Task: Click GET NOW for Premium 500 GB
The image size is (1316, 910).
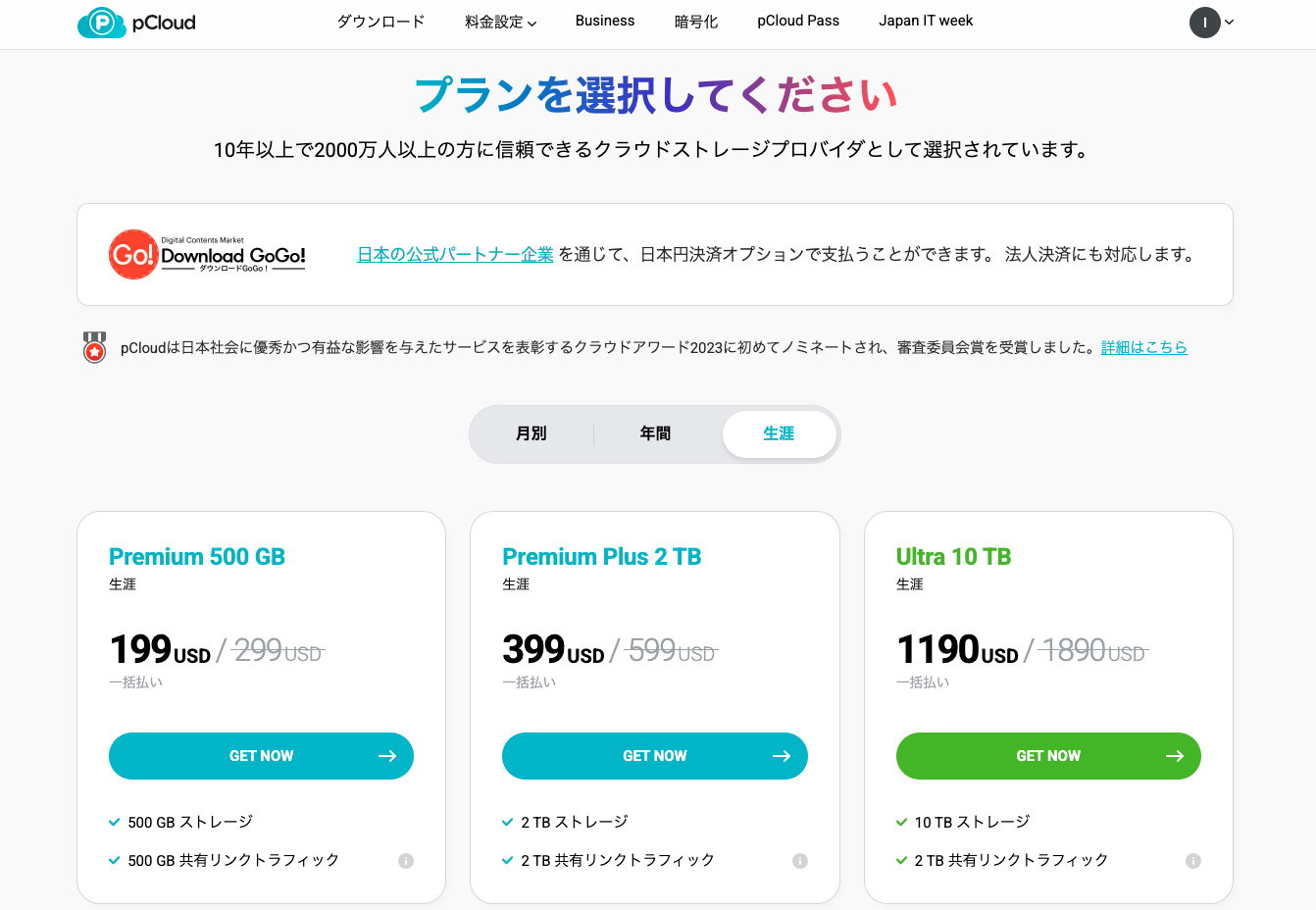Action: [x=261, y=756]
